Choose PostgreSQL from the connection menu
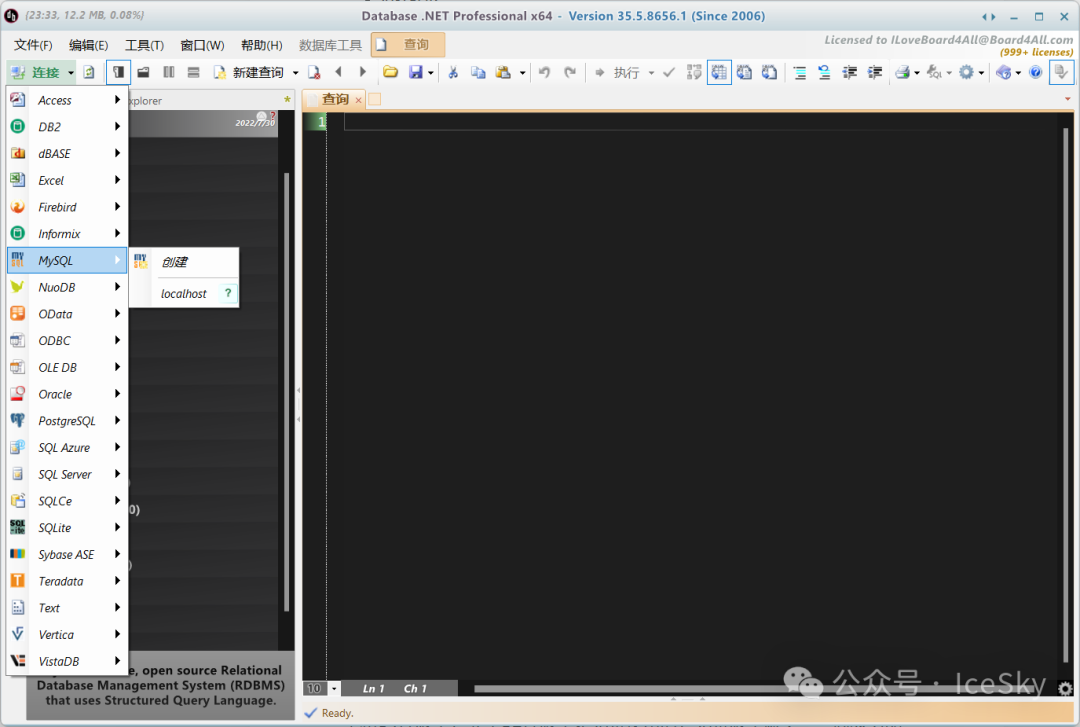Viewport: 1080px width, 727px height. pos(67,421)
